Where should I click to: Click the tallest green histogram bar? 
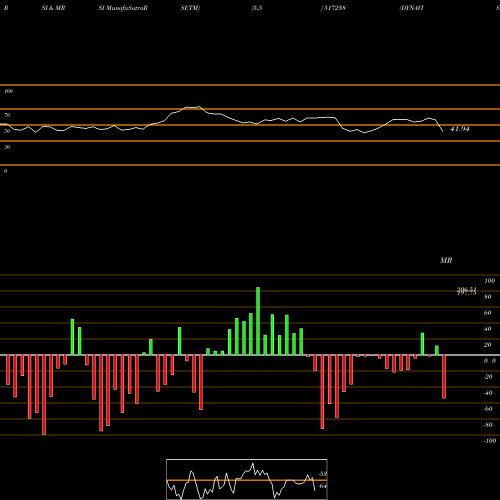(x=258, y=321)
